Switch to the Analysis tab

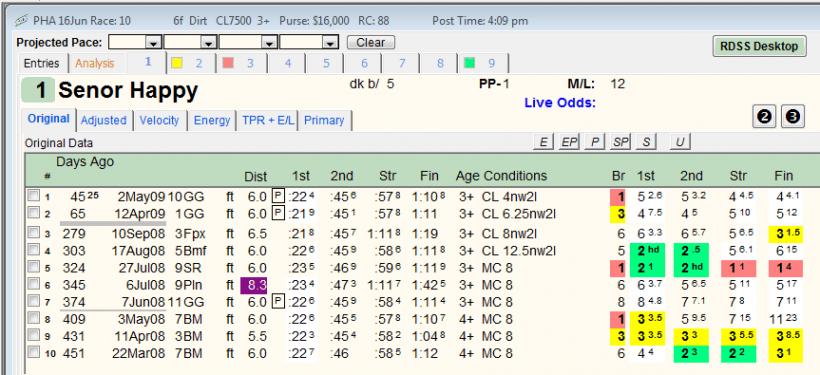click(95, 63)
